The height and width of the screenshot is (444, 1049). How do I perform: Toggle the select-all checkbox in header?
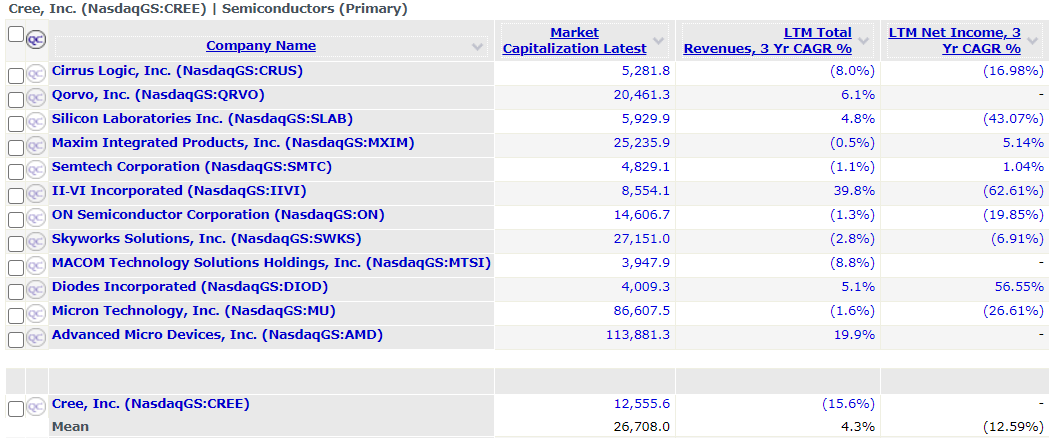[x=15, y=33]
